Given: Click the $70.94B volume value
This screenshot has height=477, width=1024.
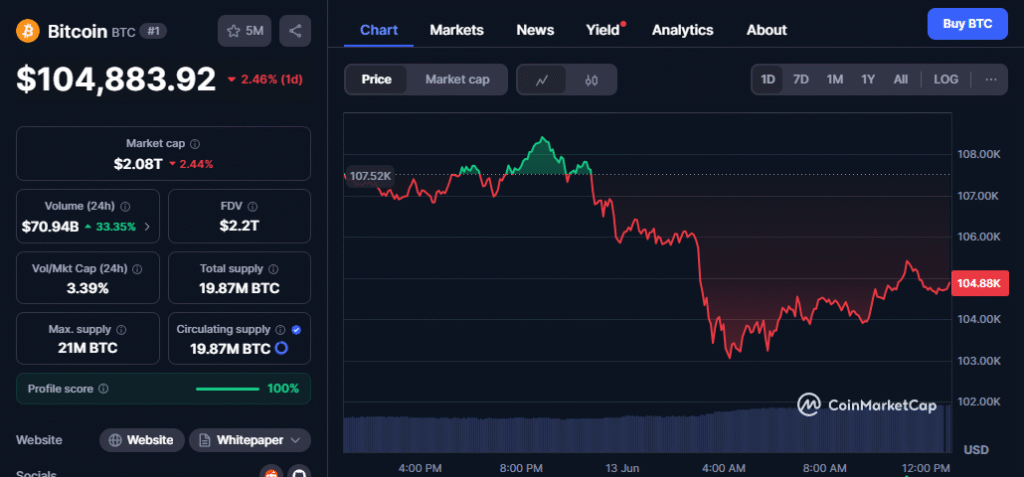Looking at the screenshot, I should click(50, 227).
